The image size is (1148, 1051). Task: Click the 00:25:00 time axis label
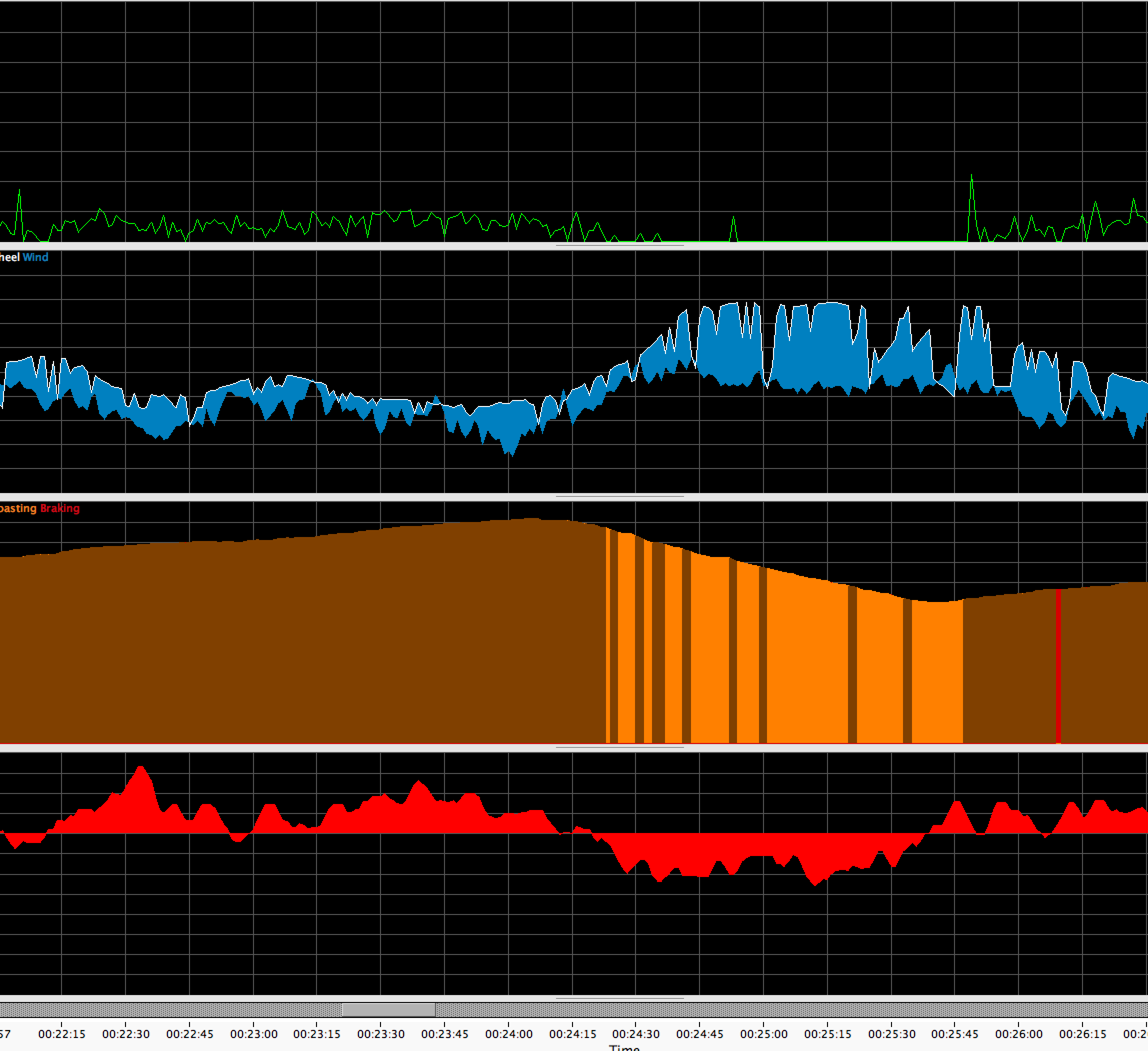pos(763,1034)
